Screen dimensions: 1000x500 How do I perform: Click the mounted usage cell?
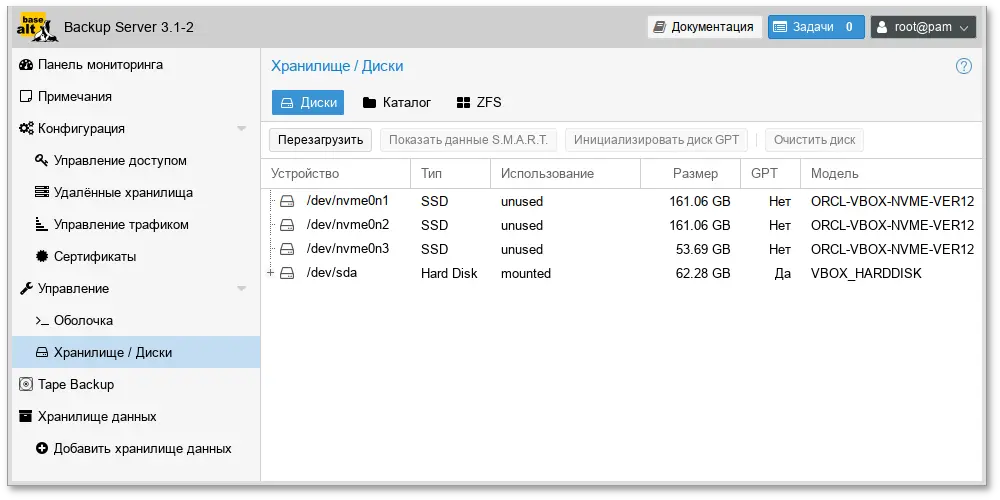565,274
